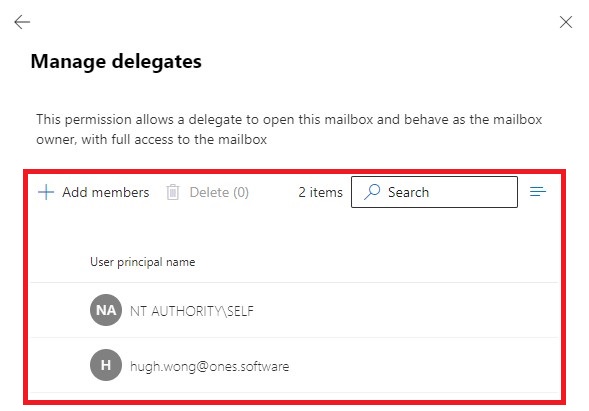589x411 pixels.
Task: Go back using the left arrow icon
Action: click(22, 22)
